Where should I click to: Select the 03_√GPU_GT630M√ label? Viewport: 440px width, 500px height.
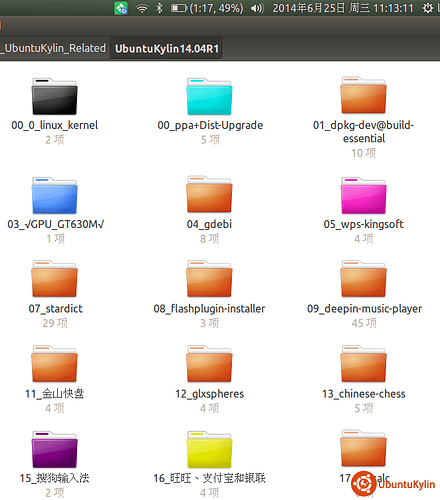[x=55, y=224]
